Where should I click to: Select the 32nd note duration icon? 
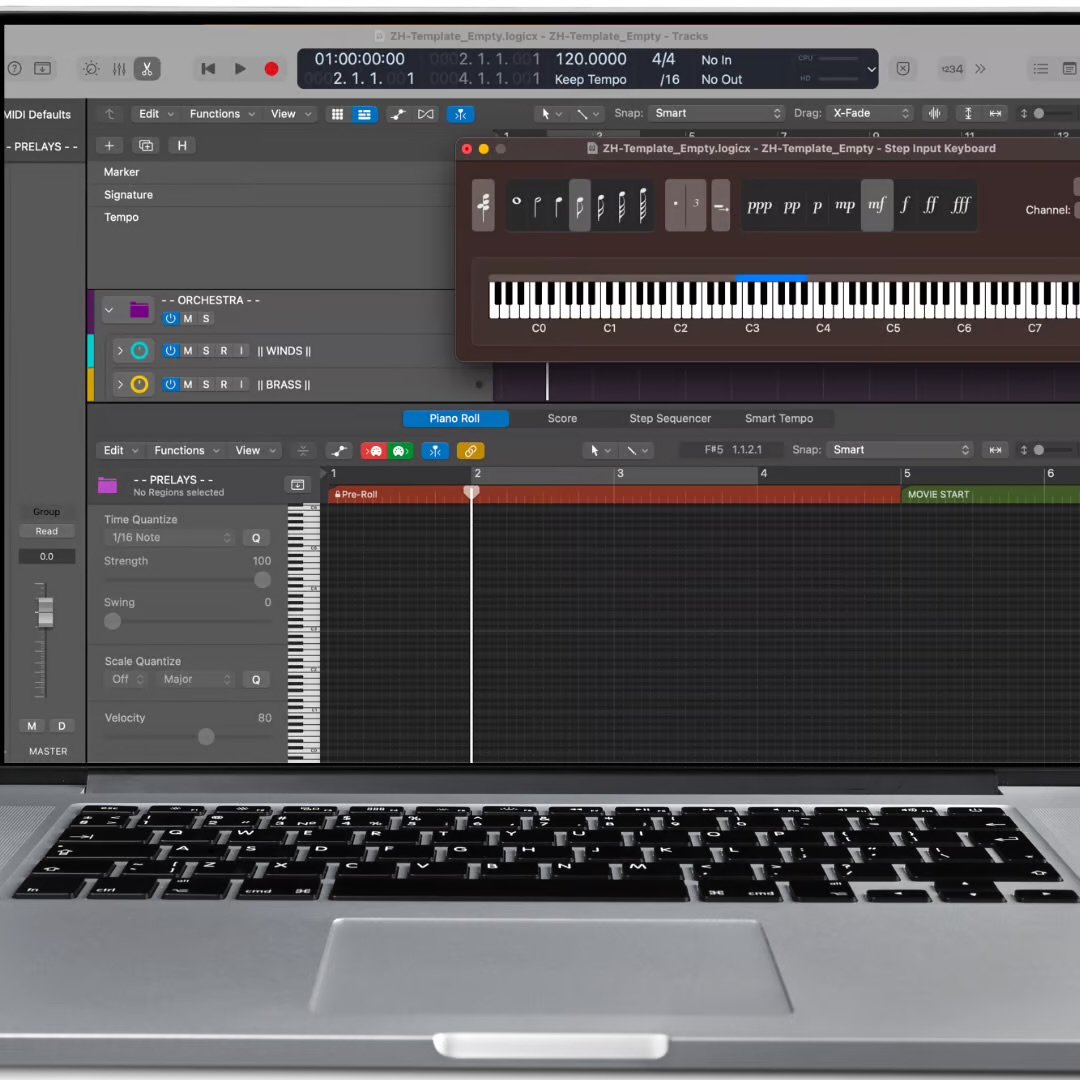point(621,205)
